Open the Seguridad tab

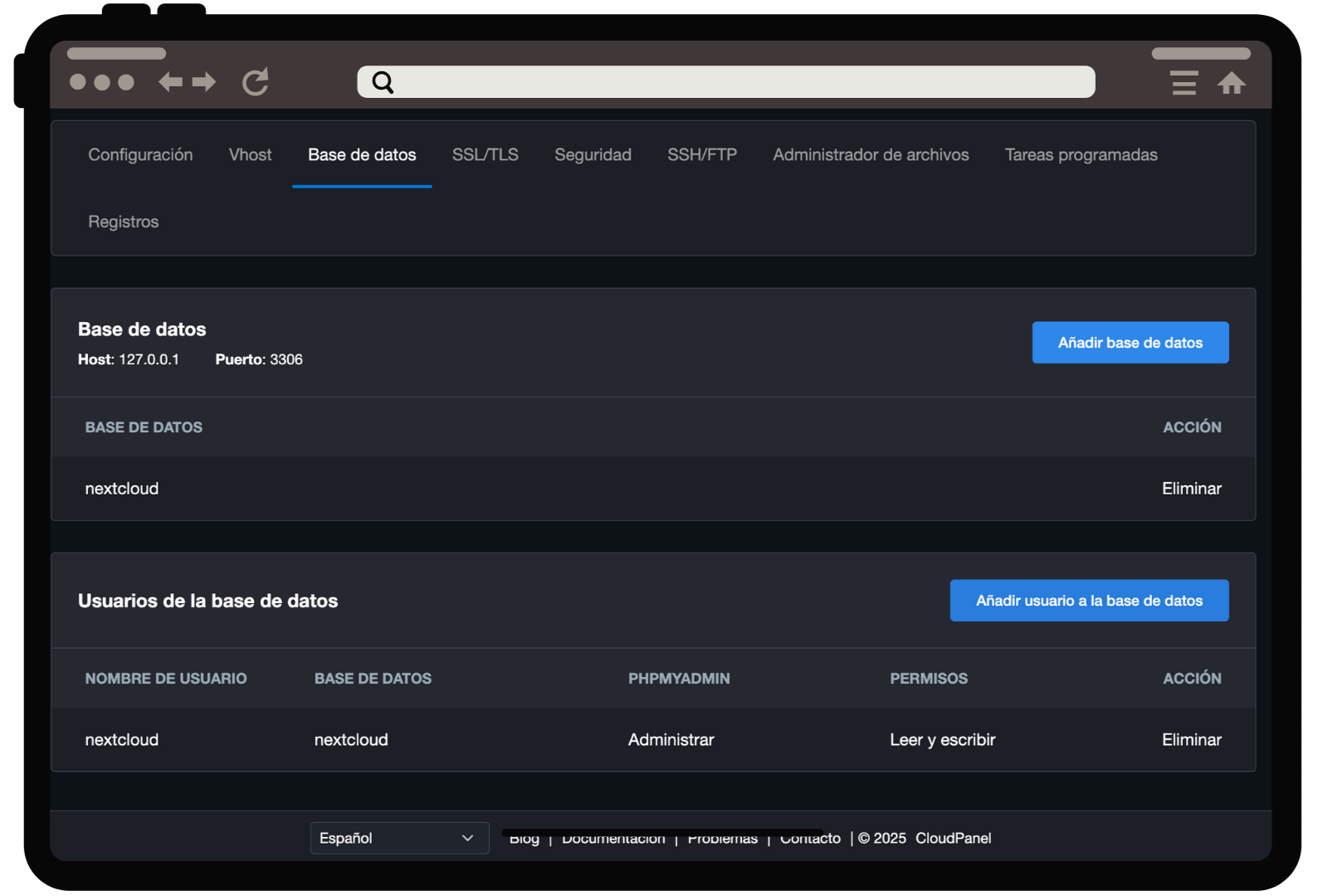coord(593,155)
